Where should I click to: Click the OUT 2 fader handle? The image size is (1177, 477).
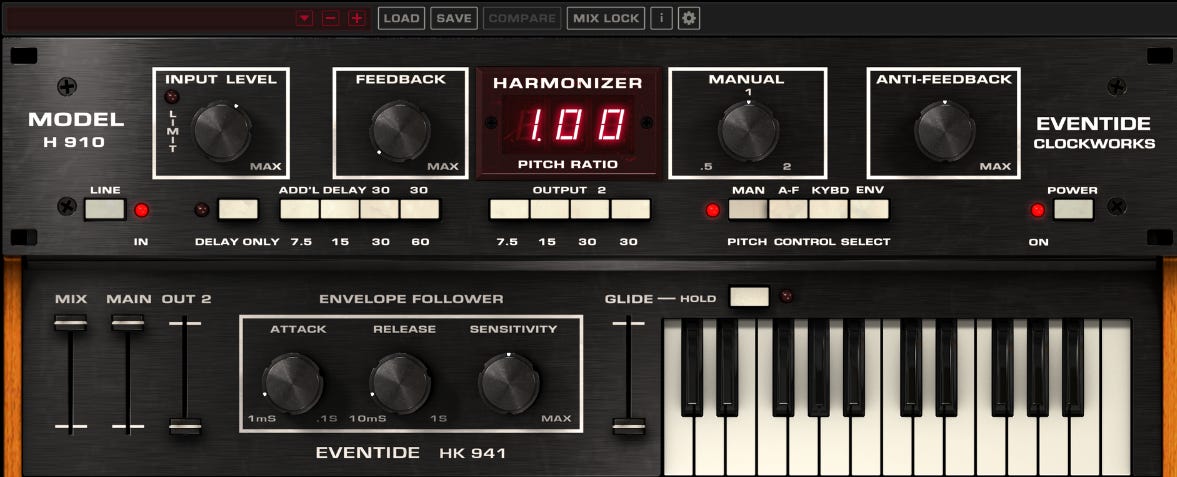pyautogui.click(x=185, y=427)
